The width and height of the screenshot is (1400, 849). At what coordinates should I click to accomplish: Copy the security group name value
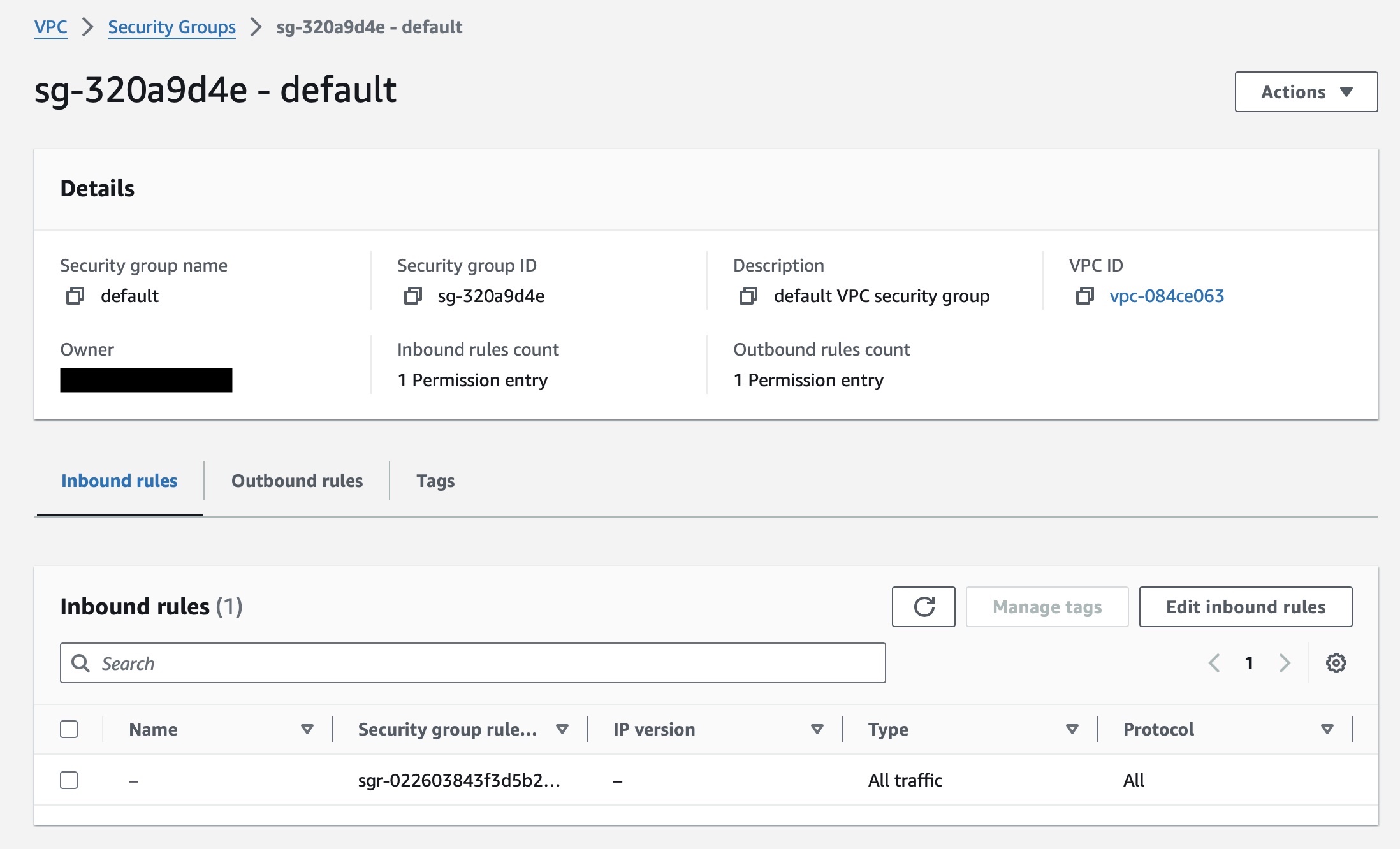[75, 296]
